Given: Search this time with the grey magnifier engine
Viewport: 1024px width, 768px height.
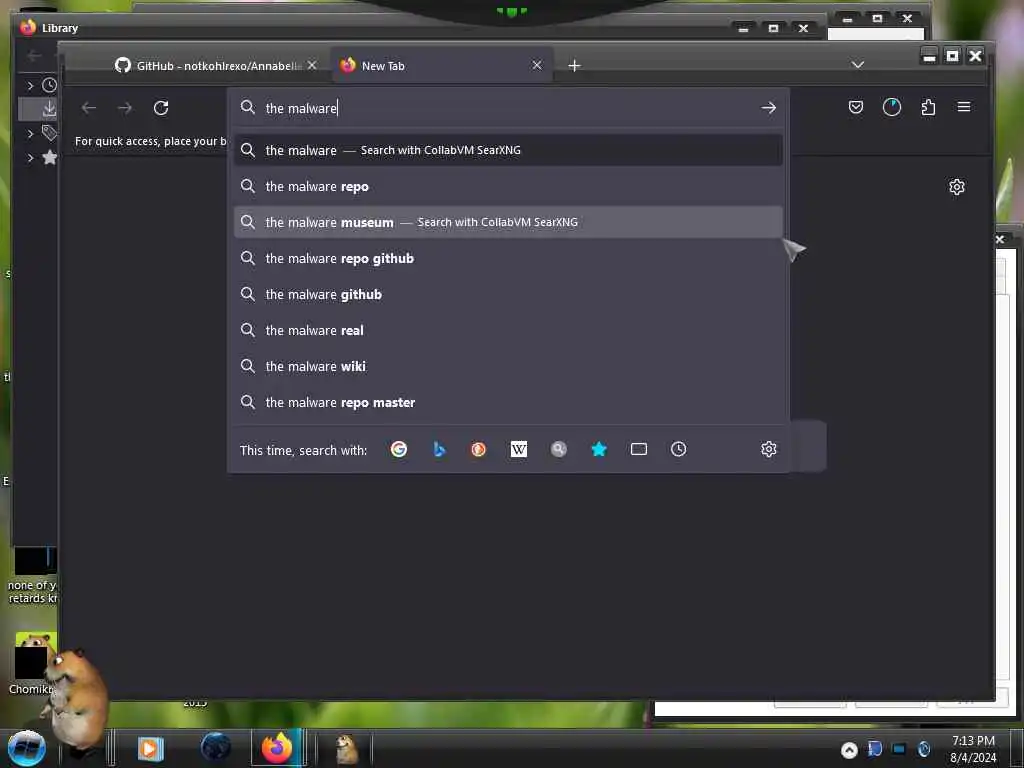Looking at the screenshot, I should (558, 449).
